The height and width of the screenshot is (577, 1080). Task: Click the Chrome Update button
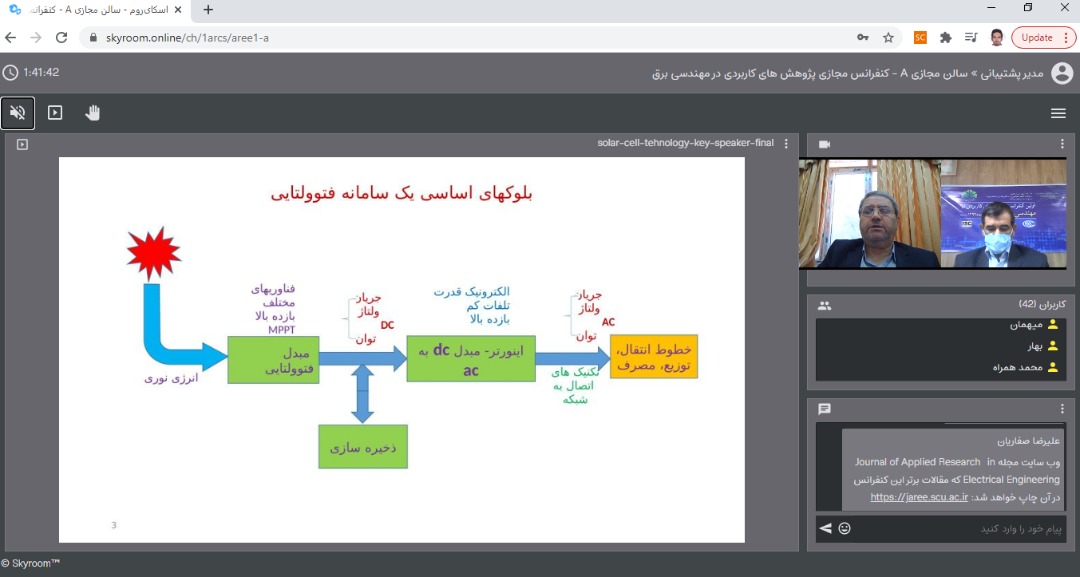(x=1043, y=38)
